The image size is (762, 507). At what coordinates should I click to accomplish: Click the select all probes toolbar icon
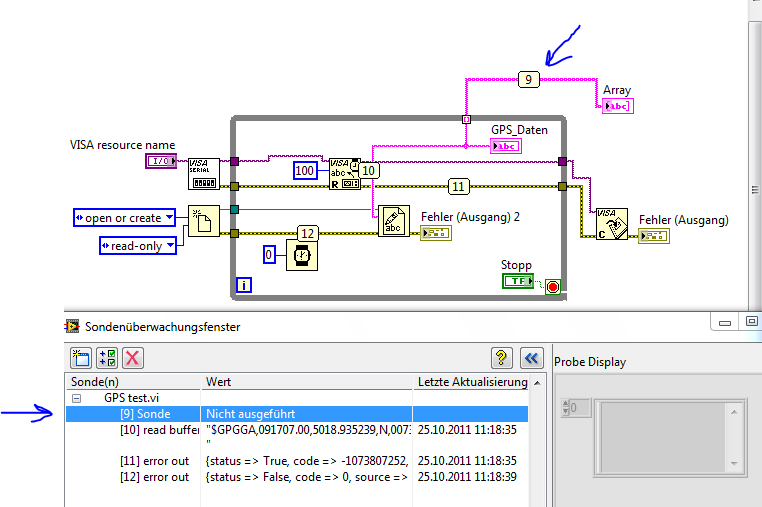tap(107, 358)
